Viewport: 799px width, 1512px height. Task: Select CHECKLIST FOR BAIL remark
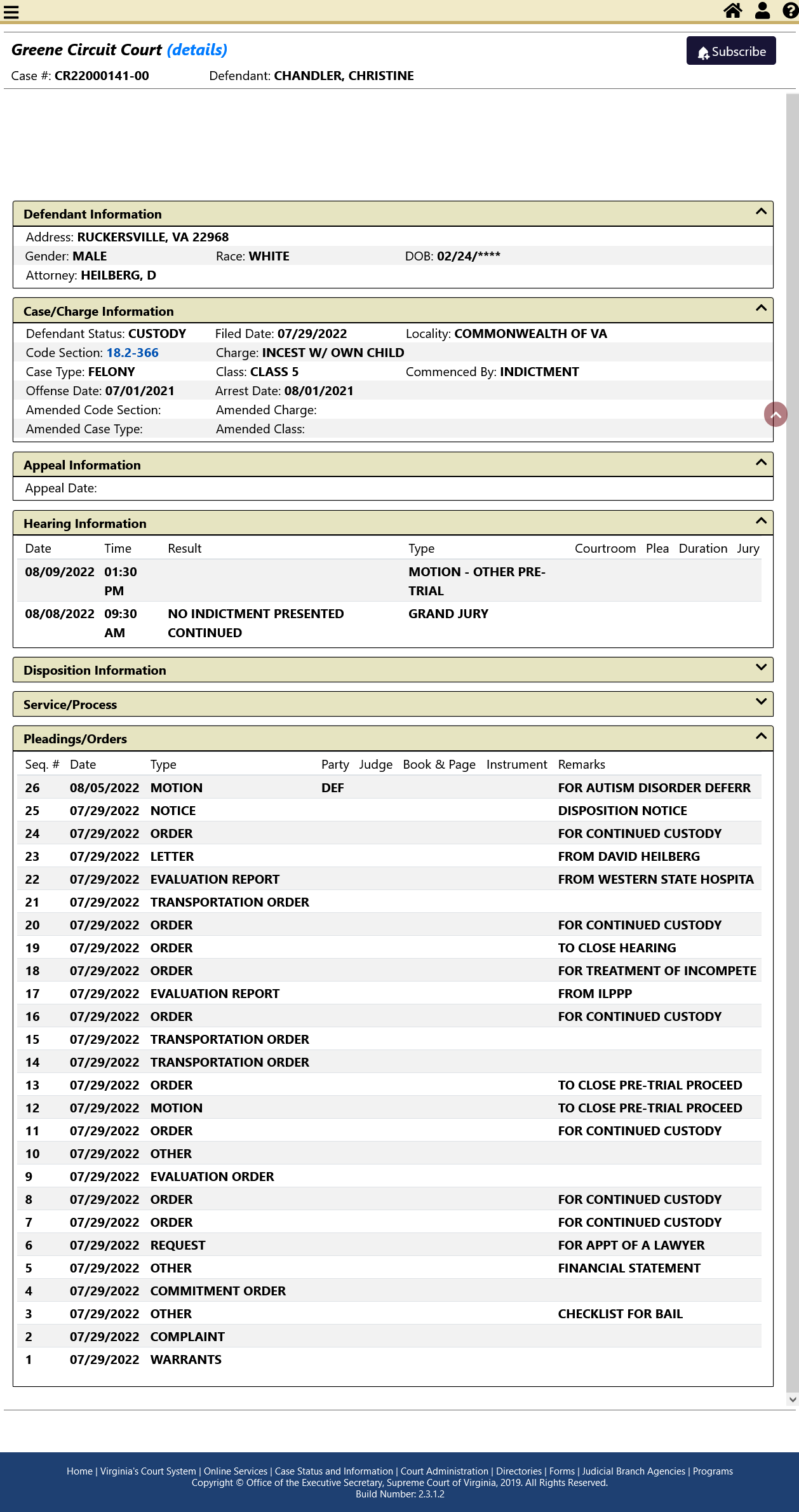(621, 1314)
